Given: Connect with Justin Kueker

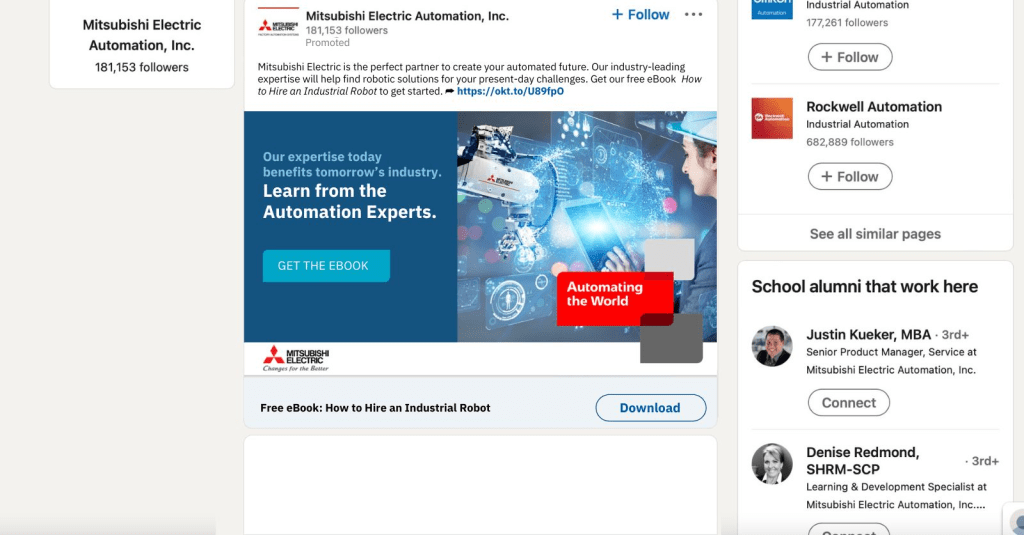Looking at the screenshot, I should click(x=848, y=402).
